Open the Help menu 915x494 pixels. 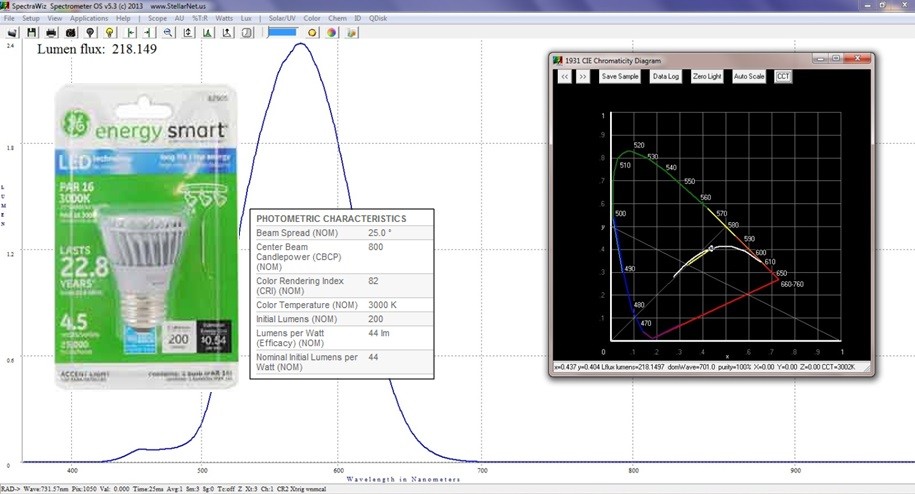[123, 18]
